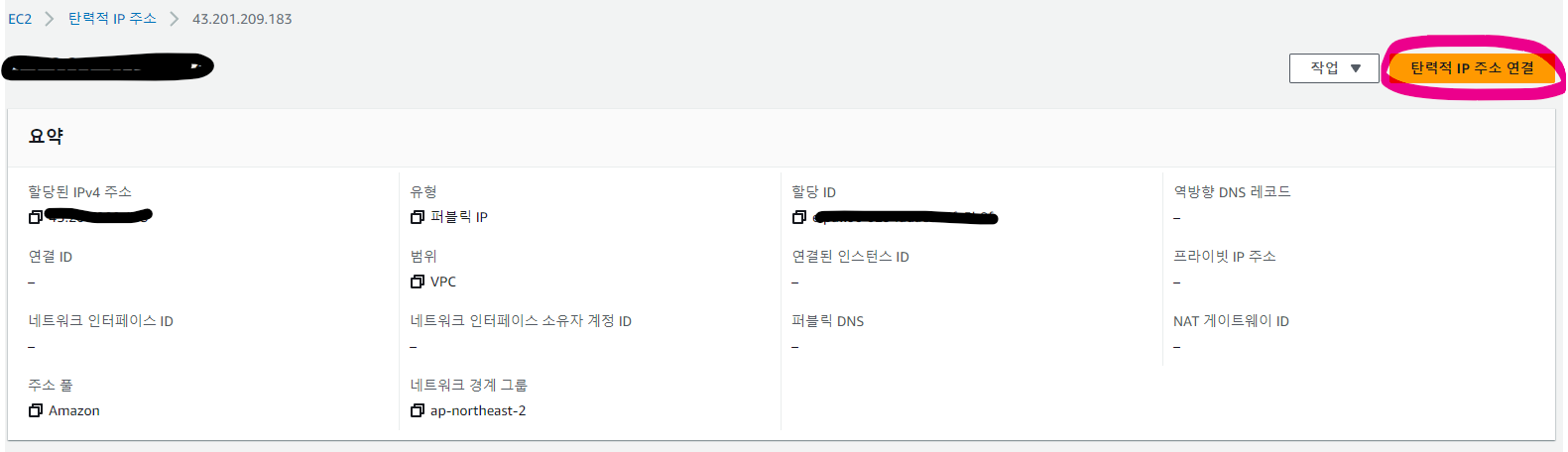Viewport: 1568px width, 452px height.
Task: Select the ap-northeast-2 text value
Action: tap(478, 410)
